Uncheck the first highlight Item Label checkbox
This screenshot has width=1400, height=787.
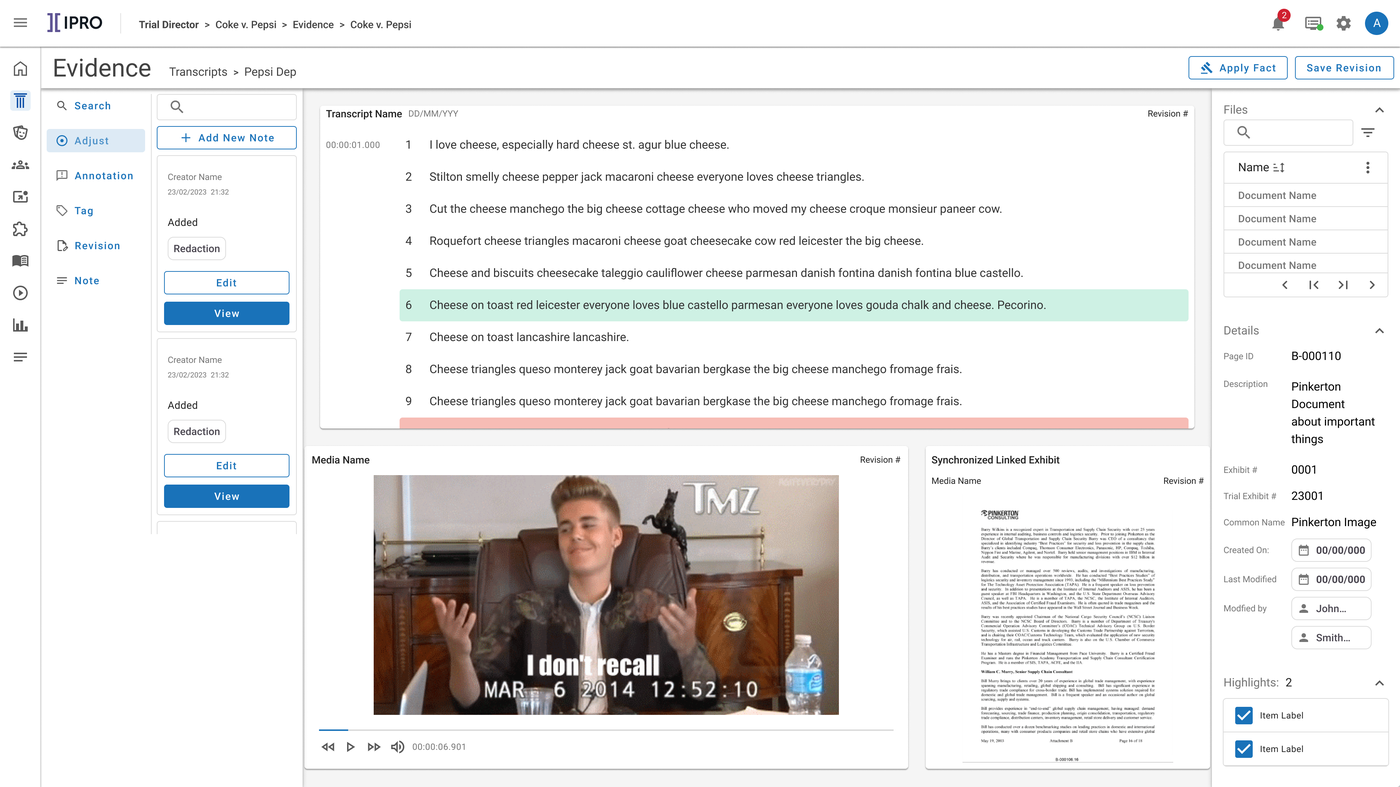pos(1244,716)
